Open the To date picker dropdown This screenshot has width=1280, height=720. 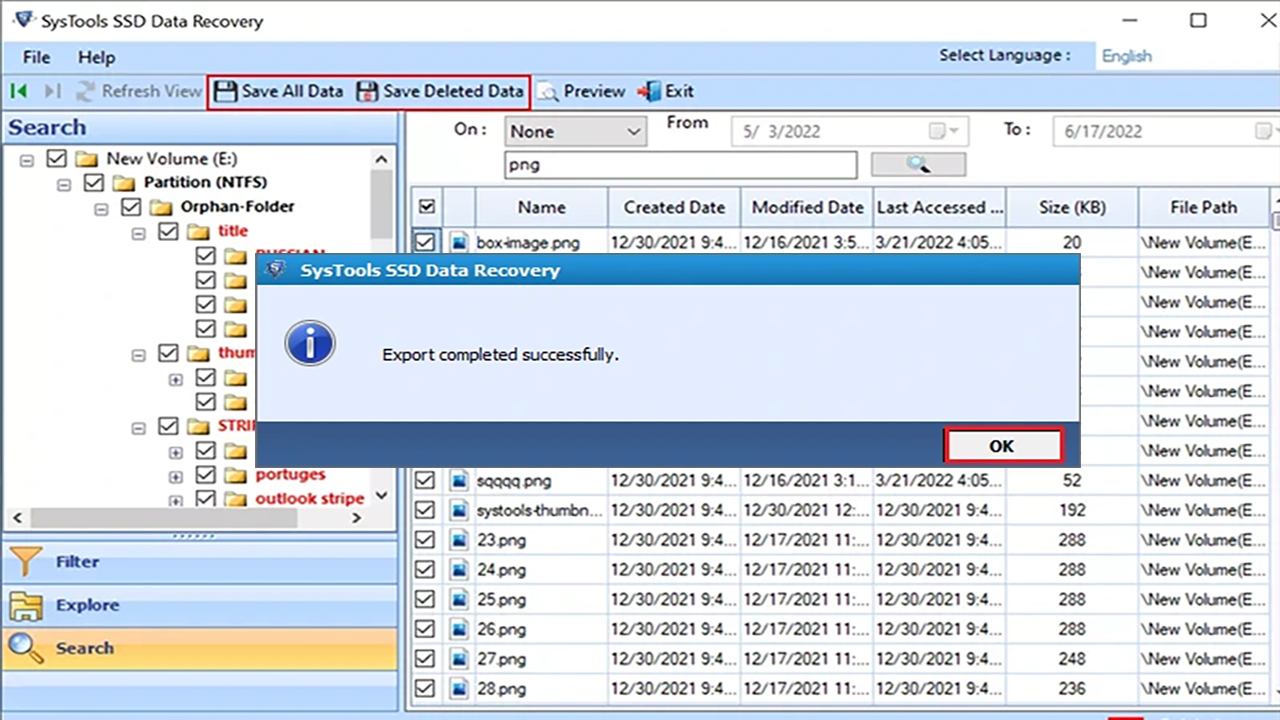(x=1266, y=131)
